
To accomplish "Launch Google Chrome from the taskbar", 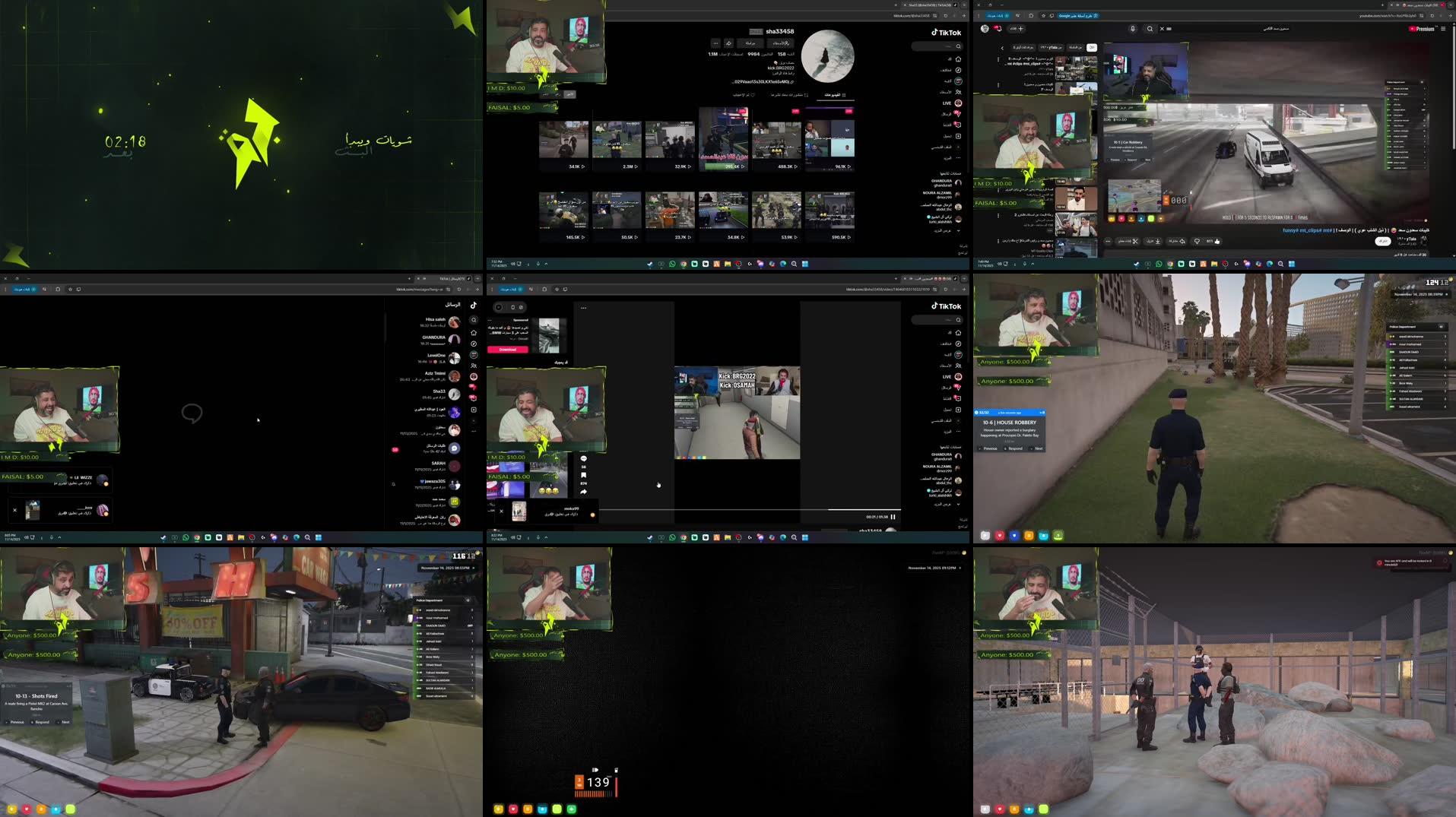I will [x=684, y=264].
